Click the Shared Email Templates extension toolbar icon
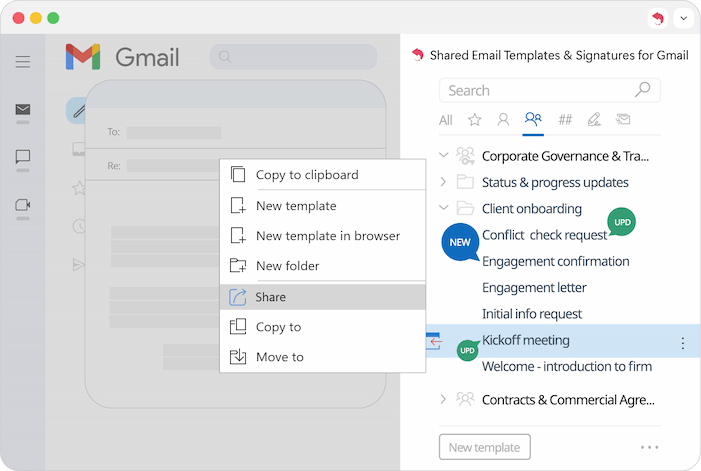 [658, 18]
